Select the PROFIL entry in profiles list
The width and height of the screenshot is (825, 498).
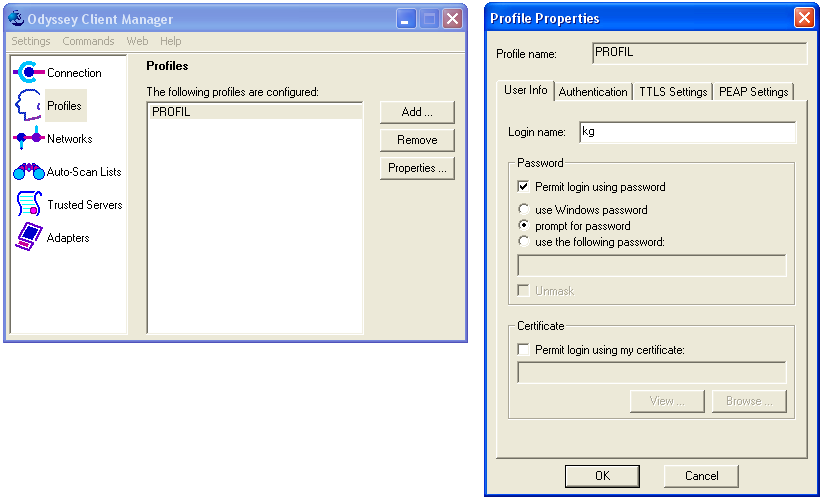255,112
